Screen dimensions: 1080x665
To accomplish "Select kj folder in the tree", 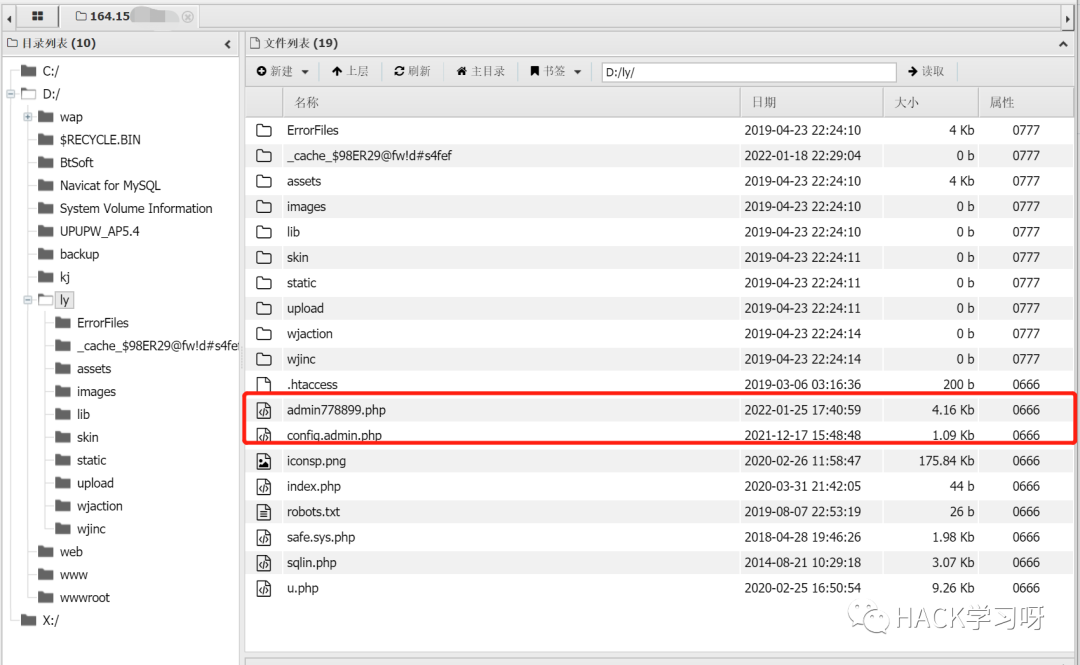I will (x=65, y=277).
